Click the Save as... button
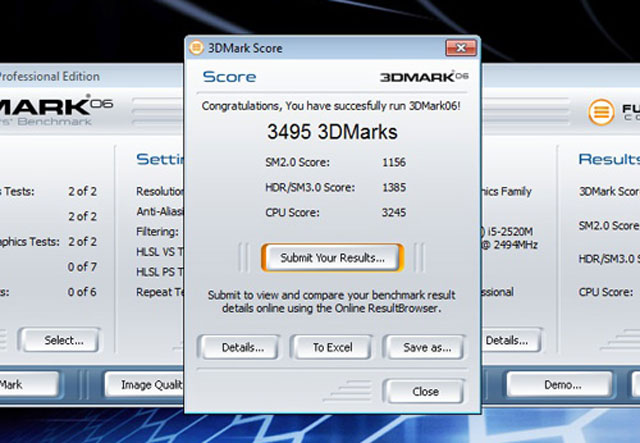The height and width of the screenshot is (443, 640). click(x=426, y=347)
